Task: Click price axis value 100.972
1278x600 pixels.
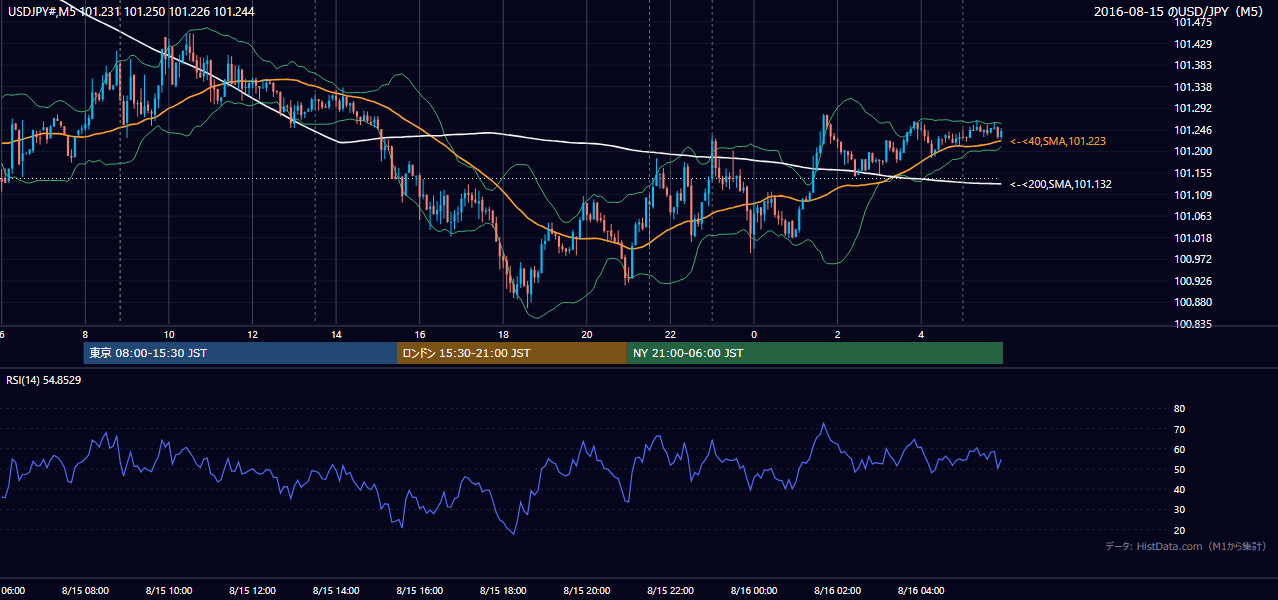Action: pos(1193,259)
